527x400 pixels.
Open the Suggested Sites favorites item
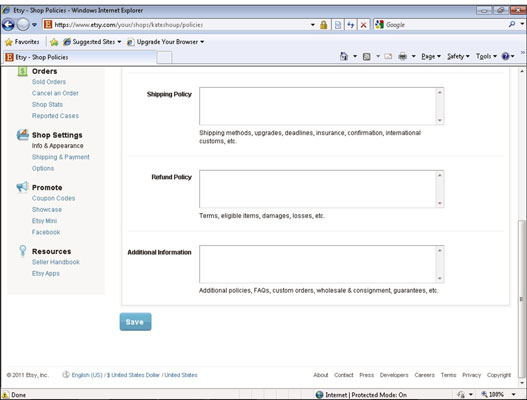[92, 42]
